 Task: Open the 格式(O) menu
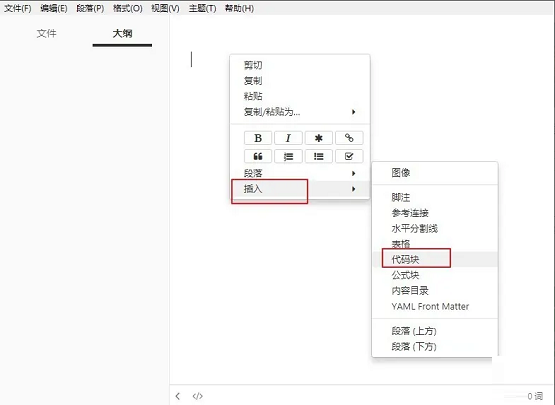click(127, 8)
